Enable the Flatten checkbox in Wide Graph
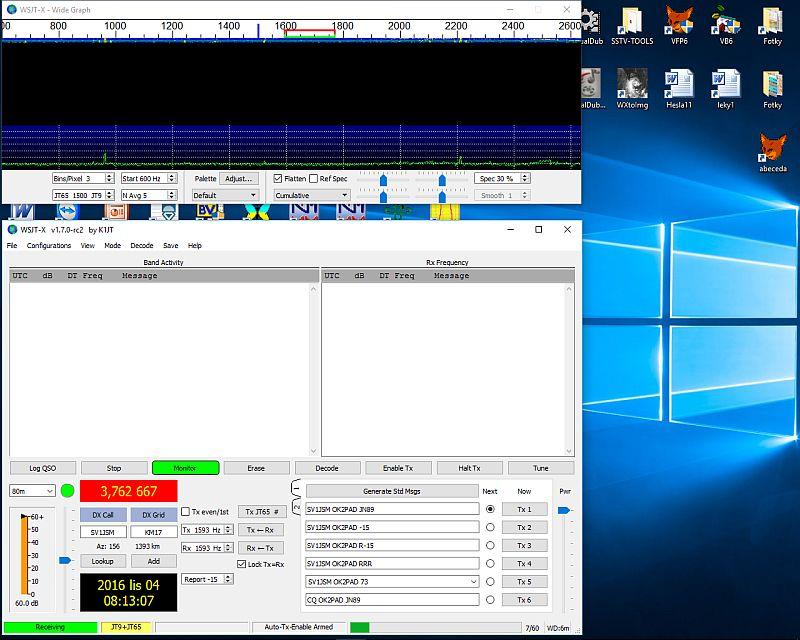The width and height of the screenshot is (800, 640). 278,179
